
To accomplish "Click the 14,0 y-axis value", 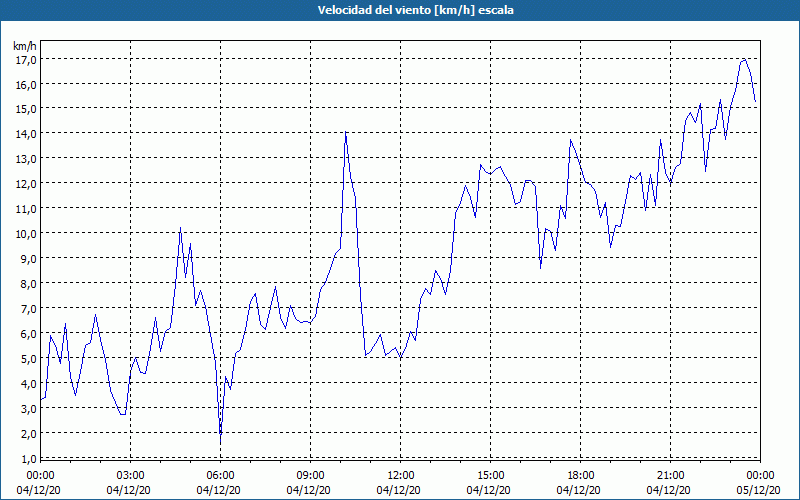I will pyautogui.click(x=26, y=134).
